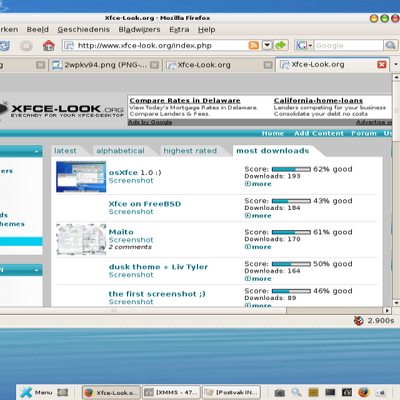Click the Maito 61% score bar

pos(291,232)
